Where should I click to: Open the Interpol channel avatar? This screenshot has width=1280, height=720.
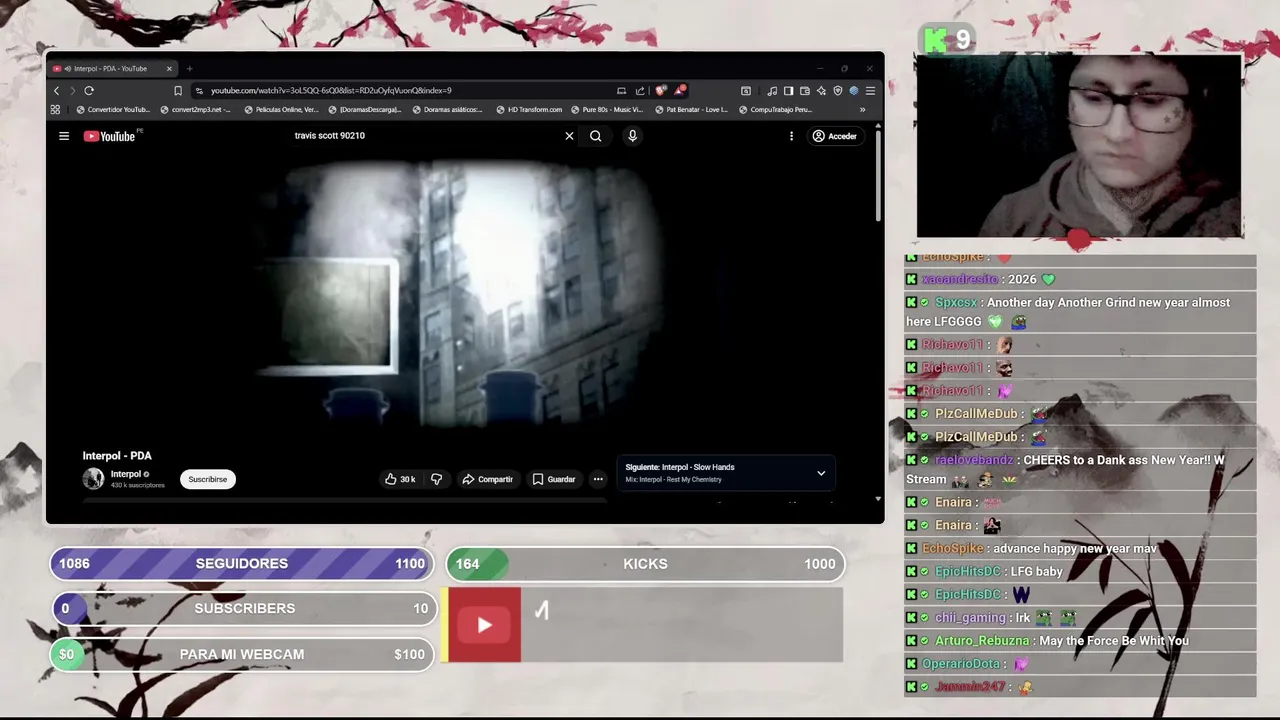pos(93,479)
